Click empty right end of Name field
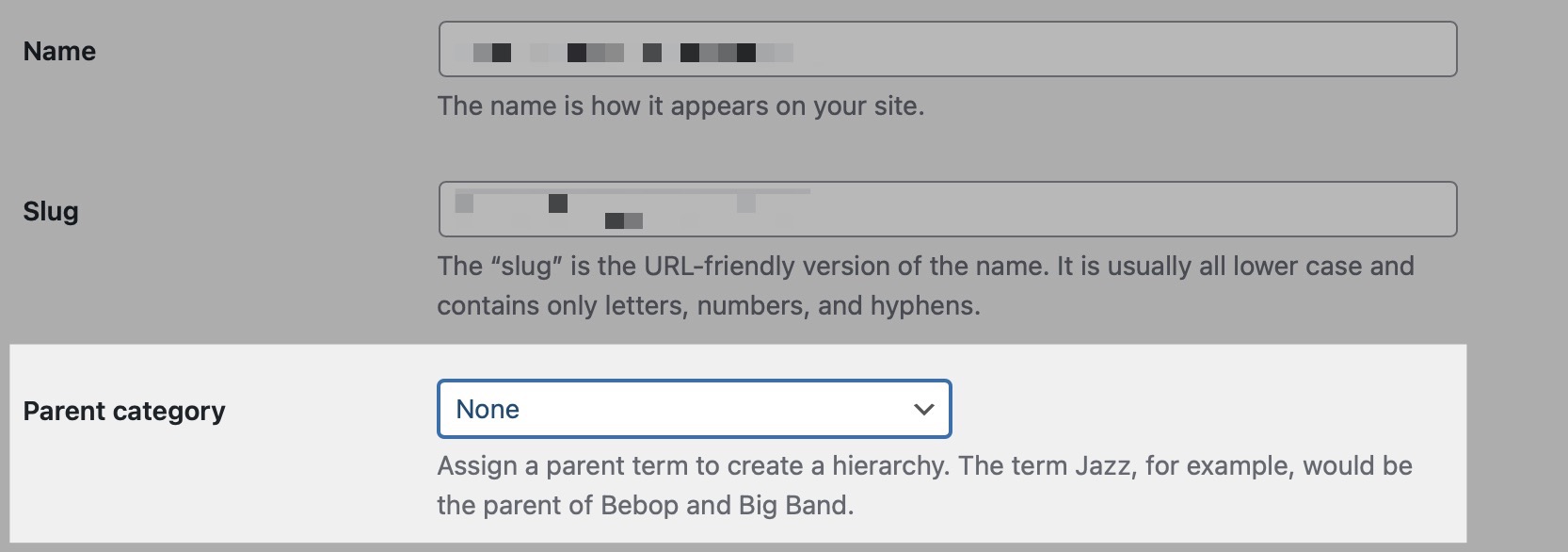Image resolution: width=1568 pixels, height=552 pixels. (x=1318, y=50)
